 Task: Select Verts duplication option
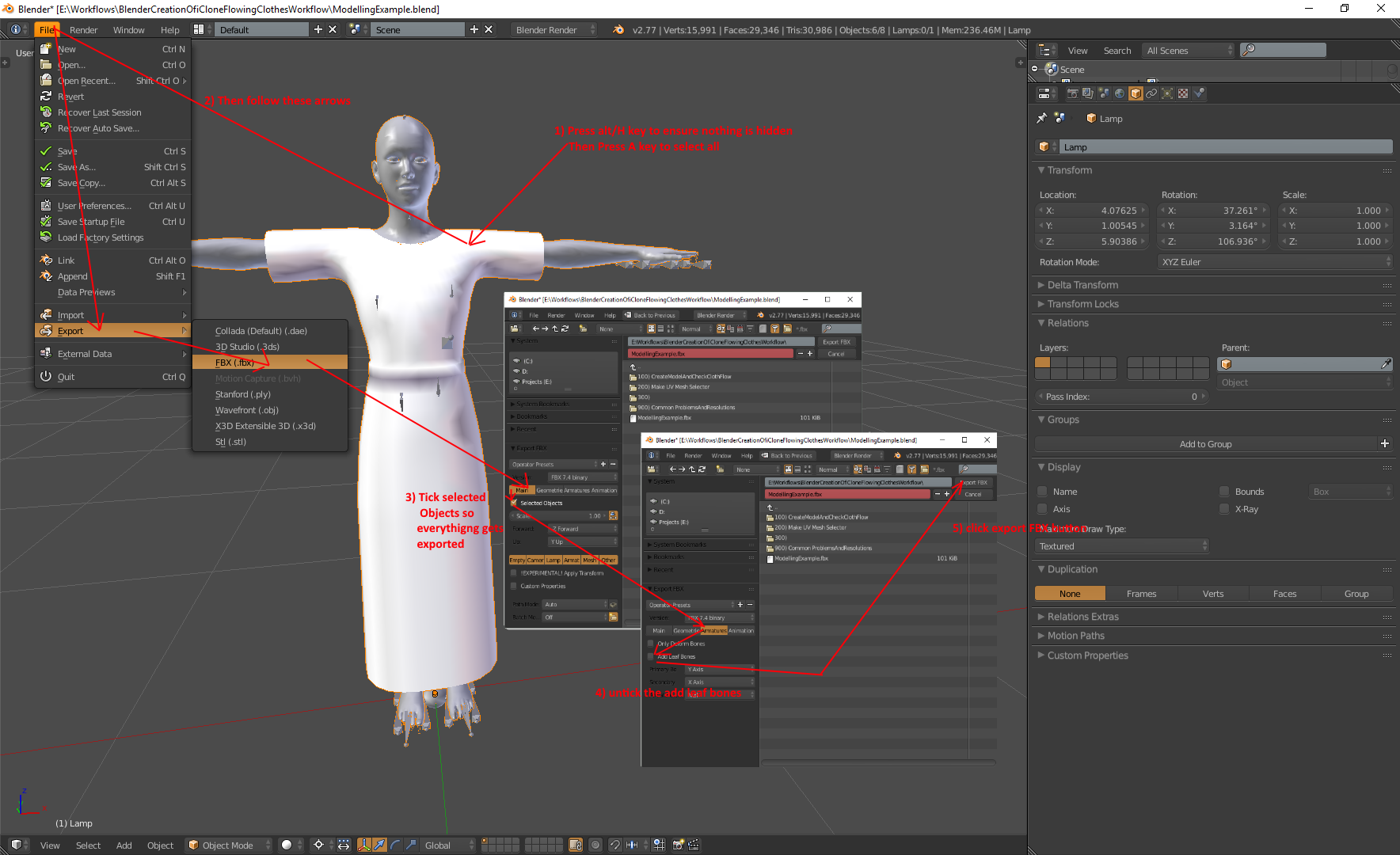pyautogui.click(x=1213, y=594)
